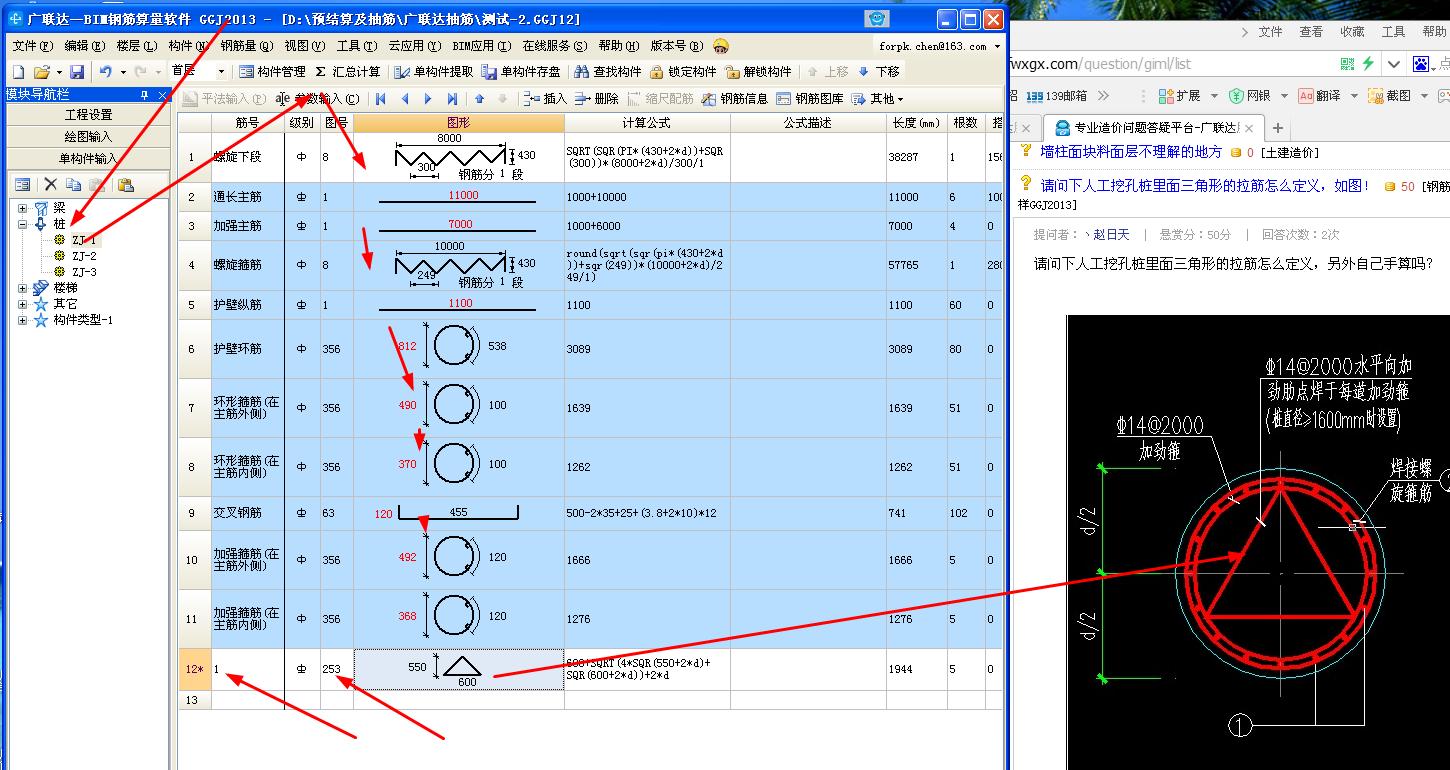Click 单构件存盘 in the toolbar
Image resolution: width=1450 pixels, height=770 pixels.
point(521,72)
